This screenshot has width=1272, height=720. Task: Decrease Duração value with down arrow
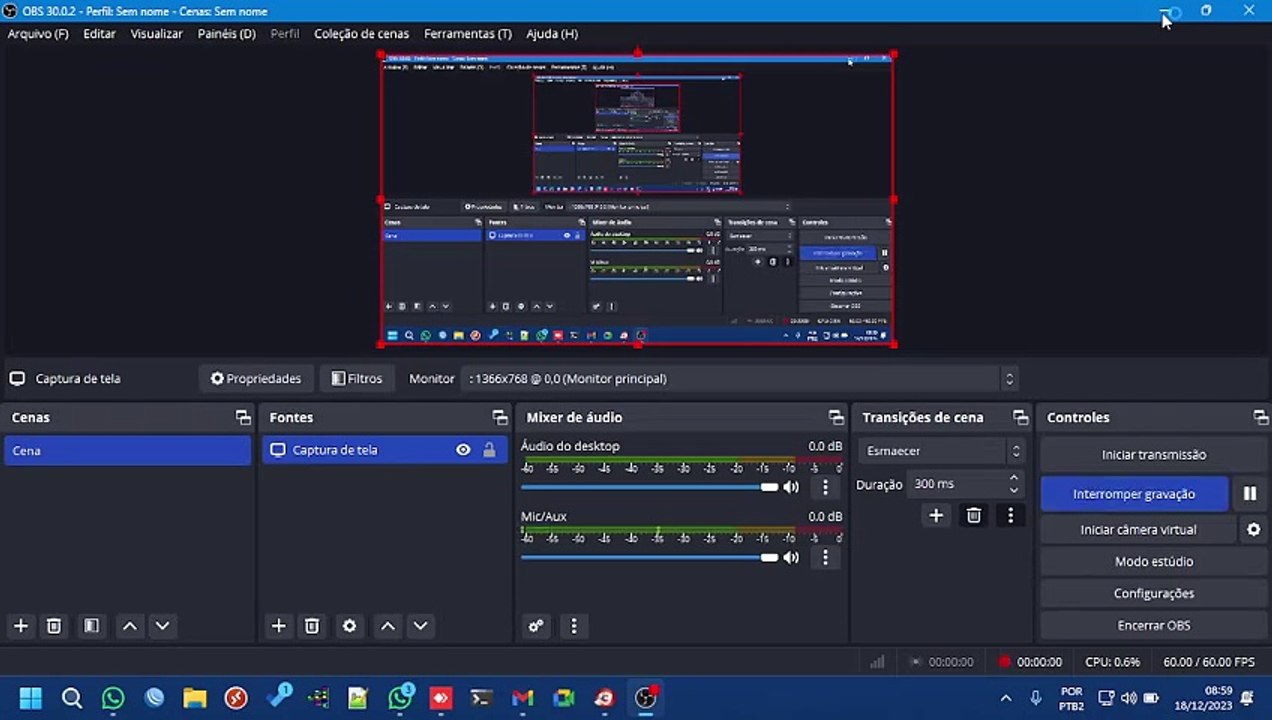pos(1014,490)
